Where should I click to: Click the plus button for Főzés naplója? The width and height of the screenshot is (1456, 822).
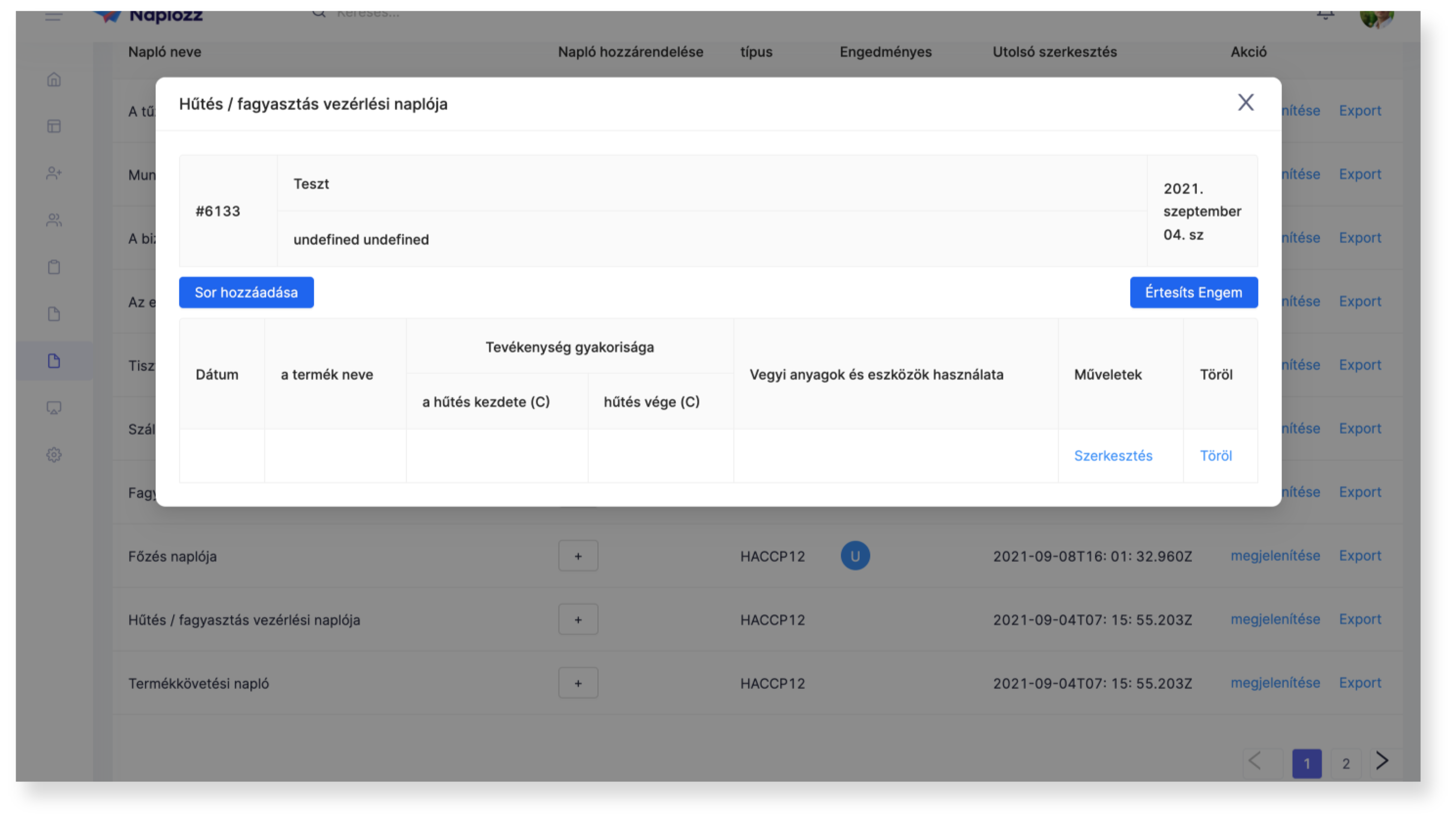pyautogui.click(x=578, y=556)
